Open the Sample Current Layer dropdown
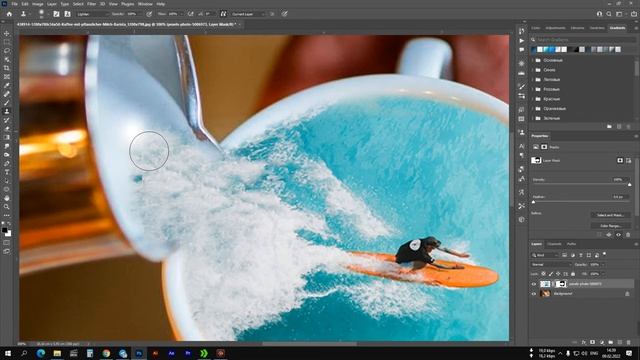640x360 pixels. 248,14
